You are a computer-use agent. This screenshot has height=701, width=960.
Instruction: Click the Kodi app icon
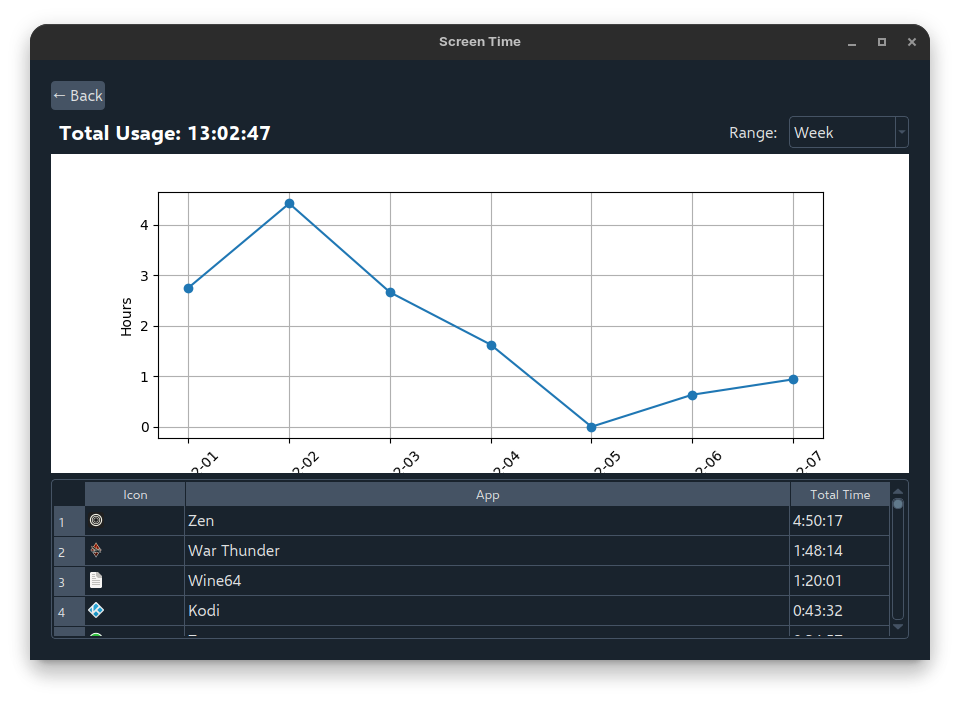96,610
